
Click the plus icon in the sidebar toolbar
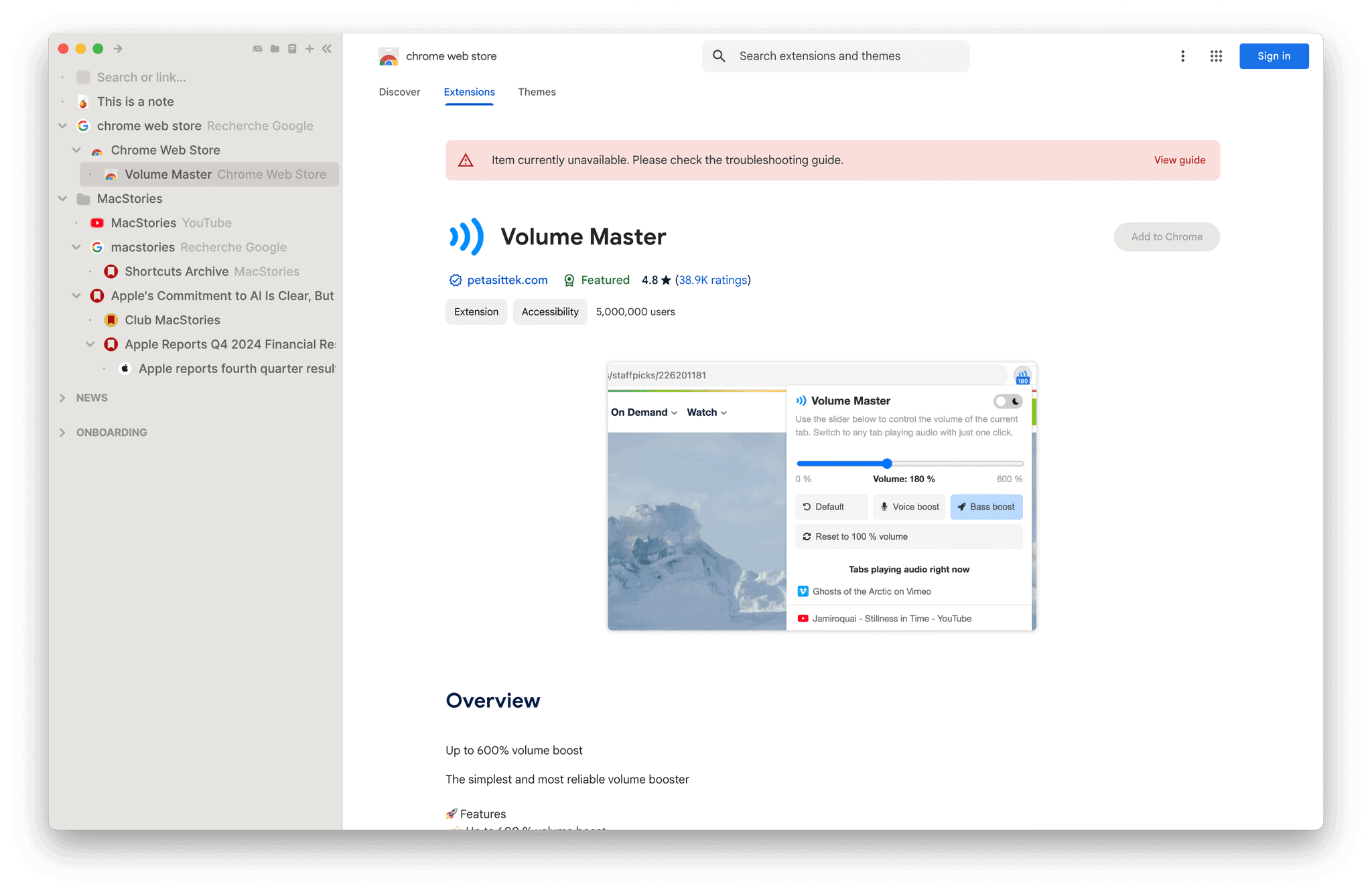(x=310, y=48)
